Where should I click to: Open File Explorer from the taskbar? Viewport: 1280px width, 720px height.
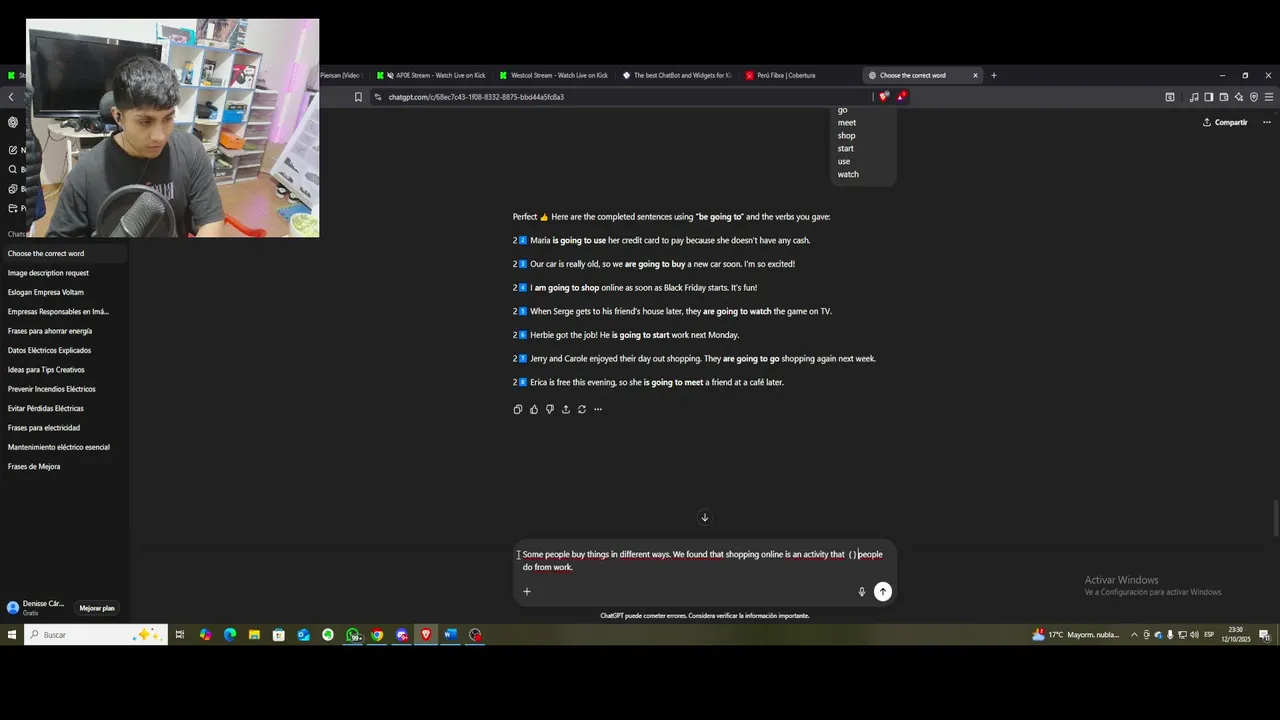254,635
